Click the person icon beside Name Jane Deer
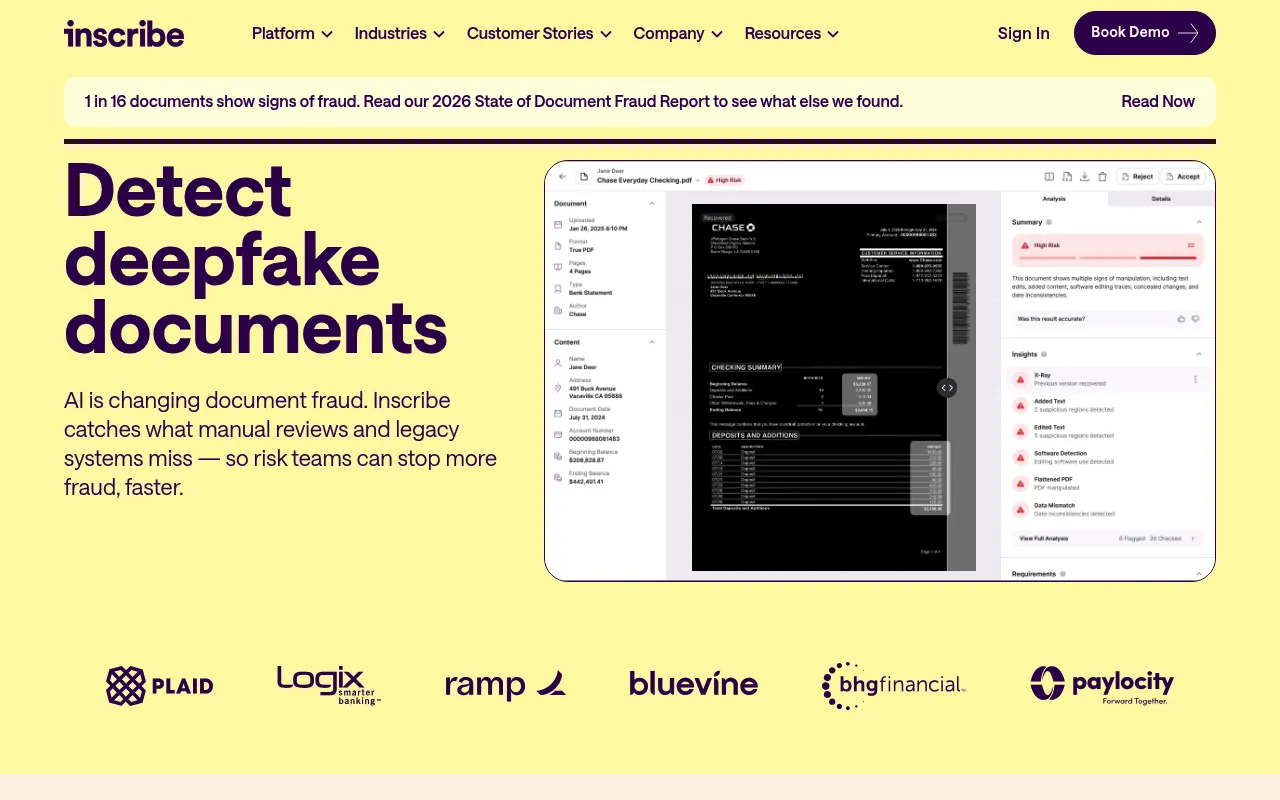1280x800 pixels. click(558, 362)
